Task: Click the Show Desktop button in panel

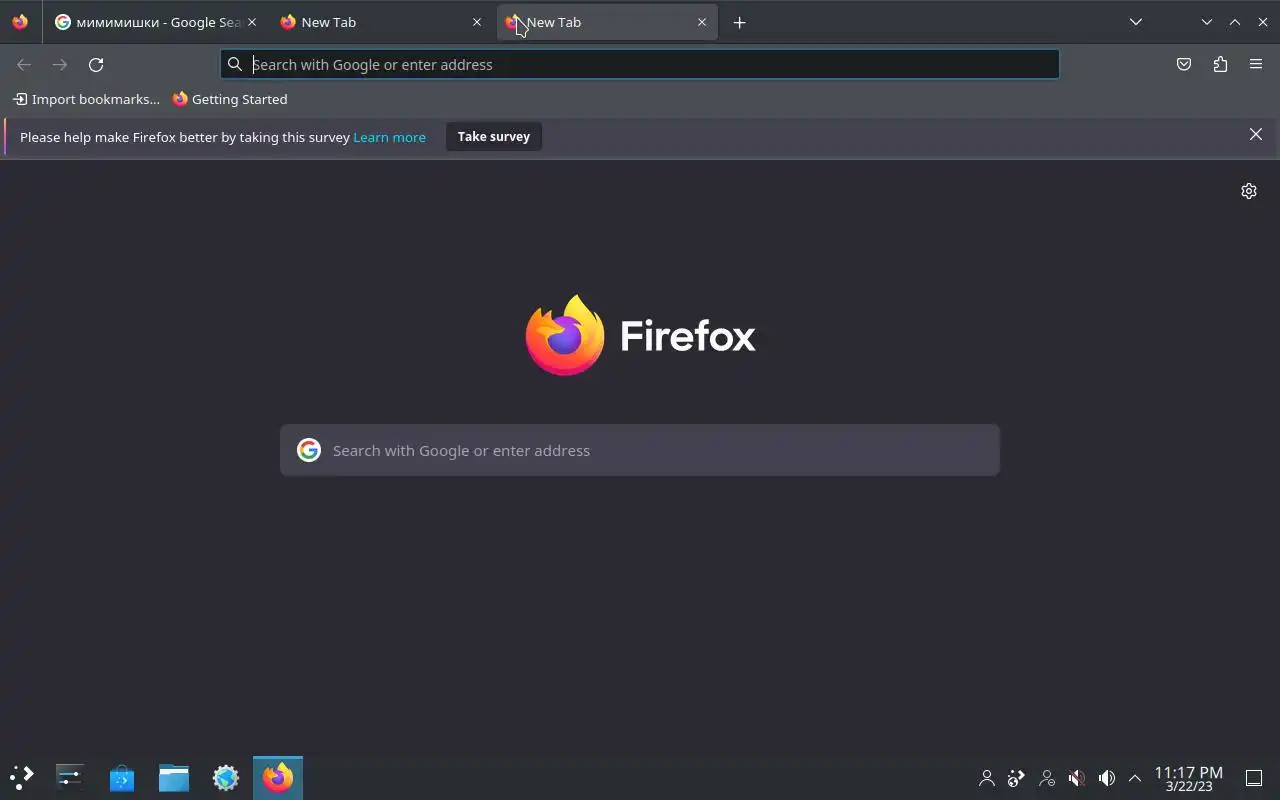Action: tap(1254, 777)
